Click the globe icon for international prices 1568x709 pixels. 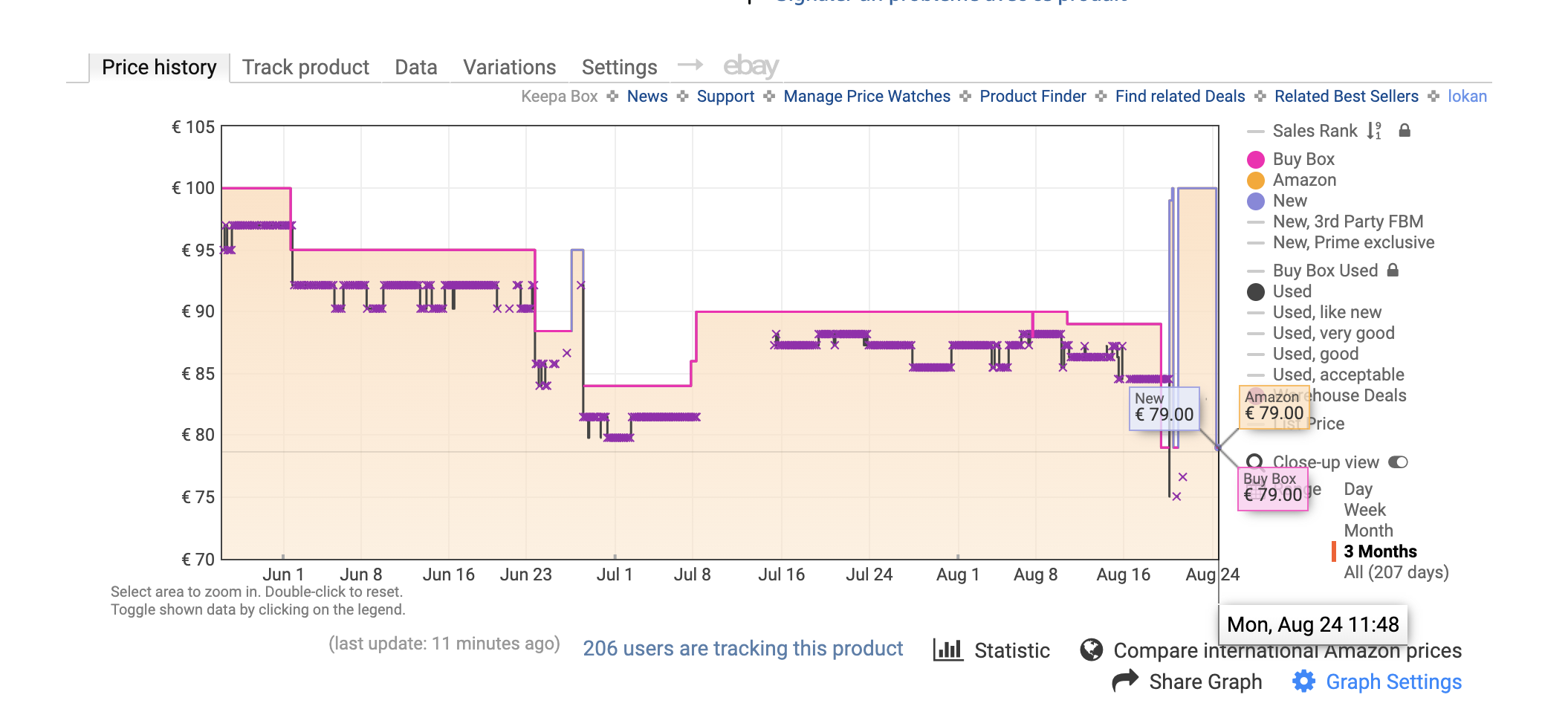click(x=1092, y=650)
